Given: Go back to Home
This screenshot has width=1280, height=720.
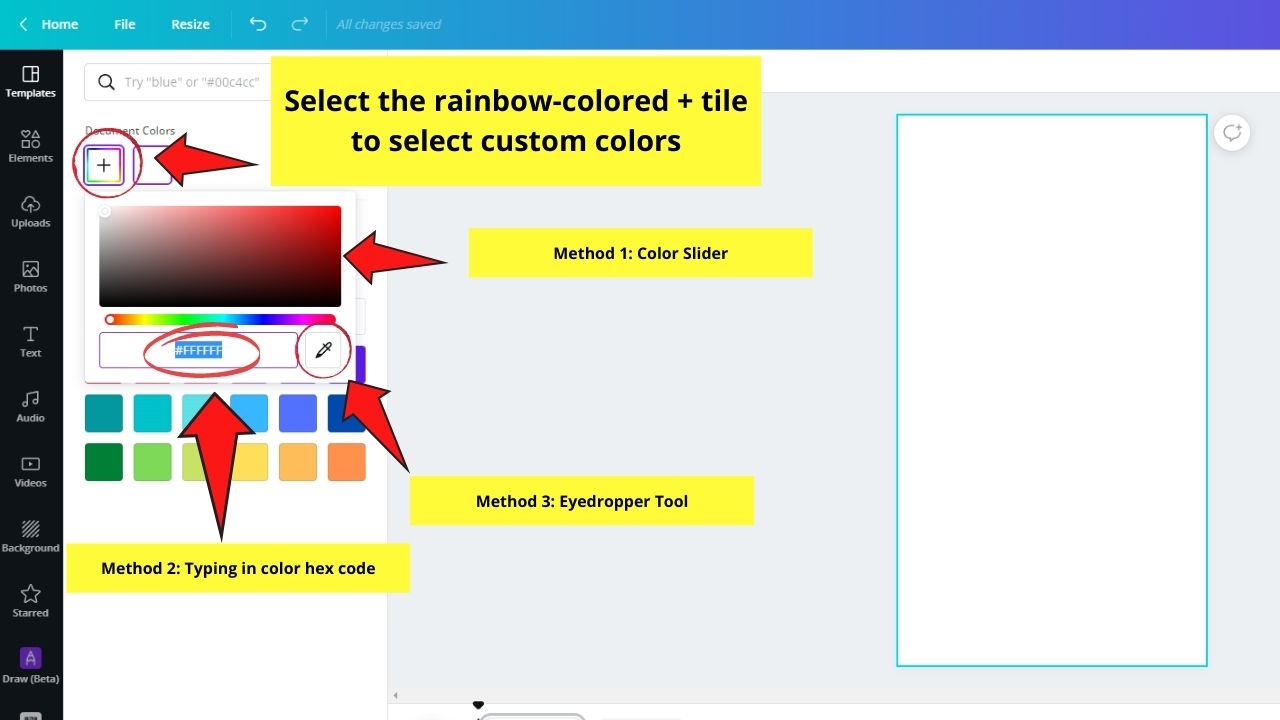Looking at the screenshot, I should pyautogui.click(x=48, y=24).
